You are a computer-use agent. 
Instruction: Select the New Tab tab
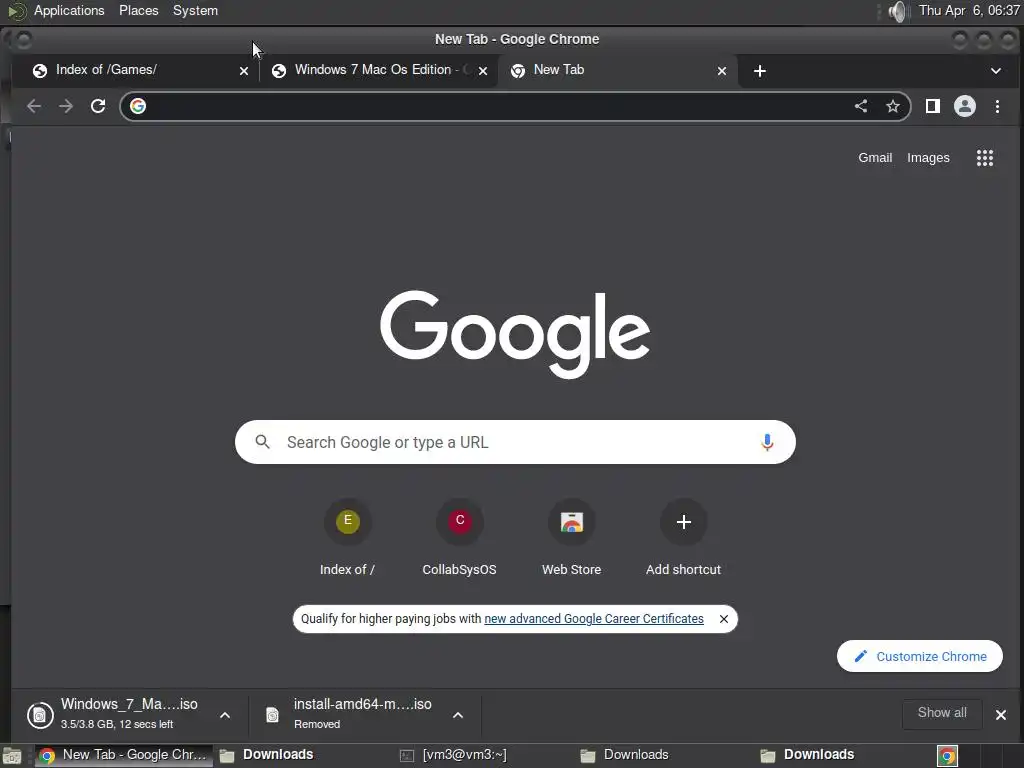(618, 70)
